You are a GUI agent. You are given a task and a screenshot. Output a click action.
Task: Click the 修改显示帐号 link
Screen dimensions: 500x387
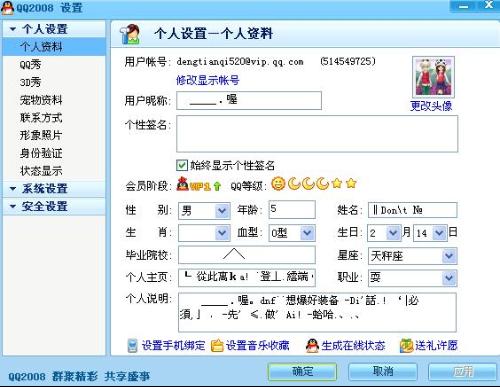(208, 80)
